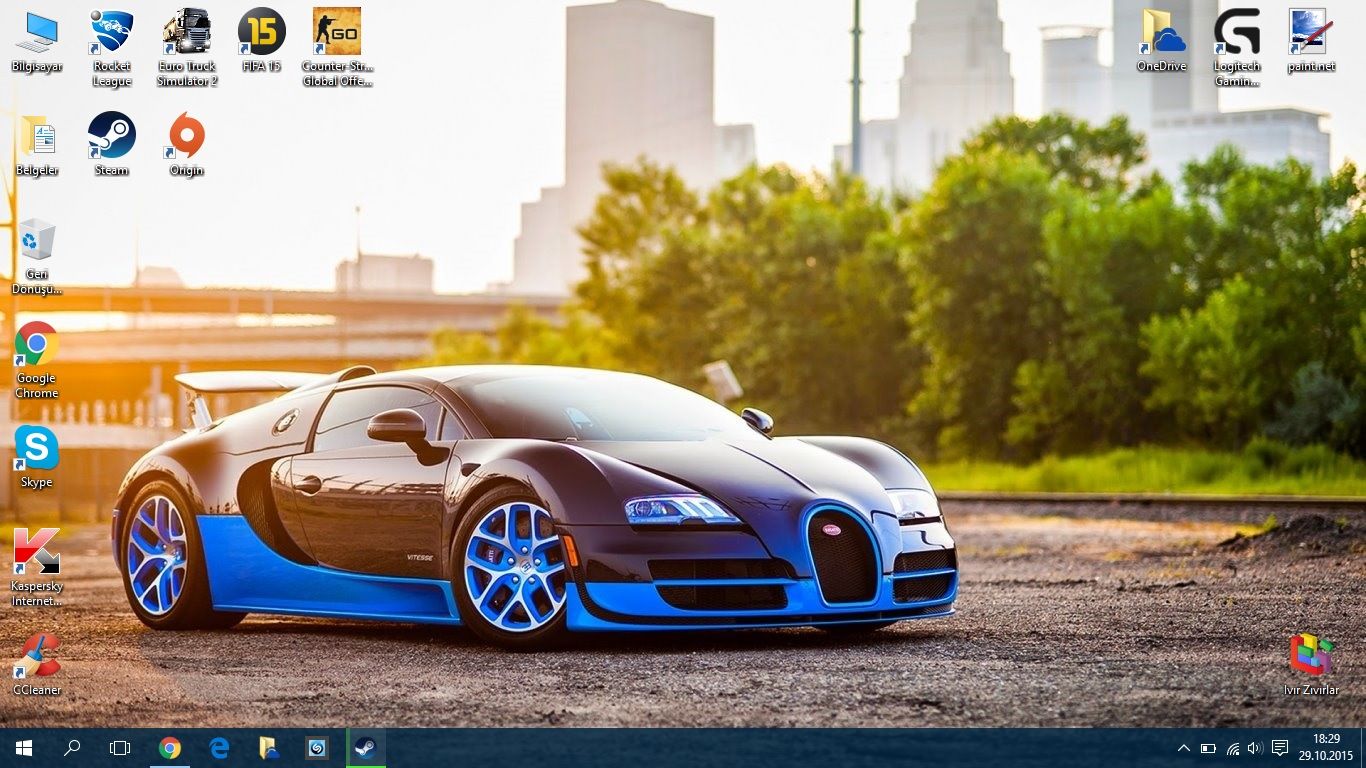1366x768 pixels.
Task: Select the FIFA 15 desktop shortcut
Action: (x=262, y=42)
